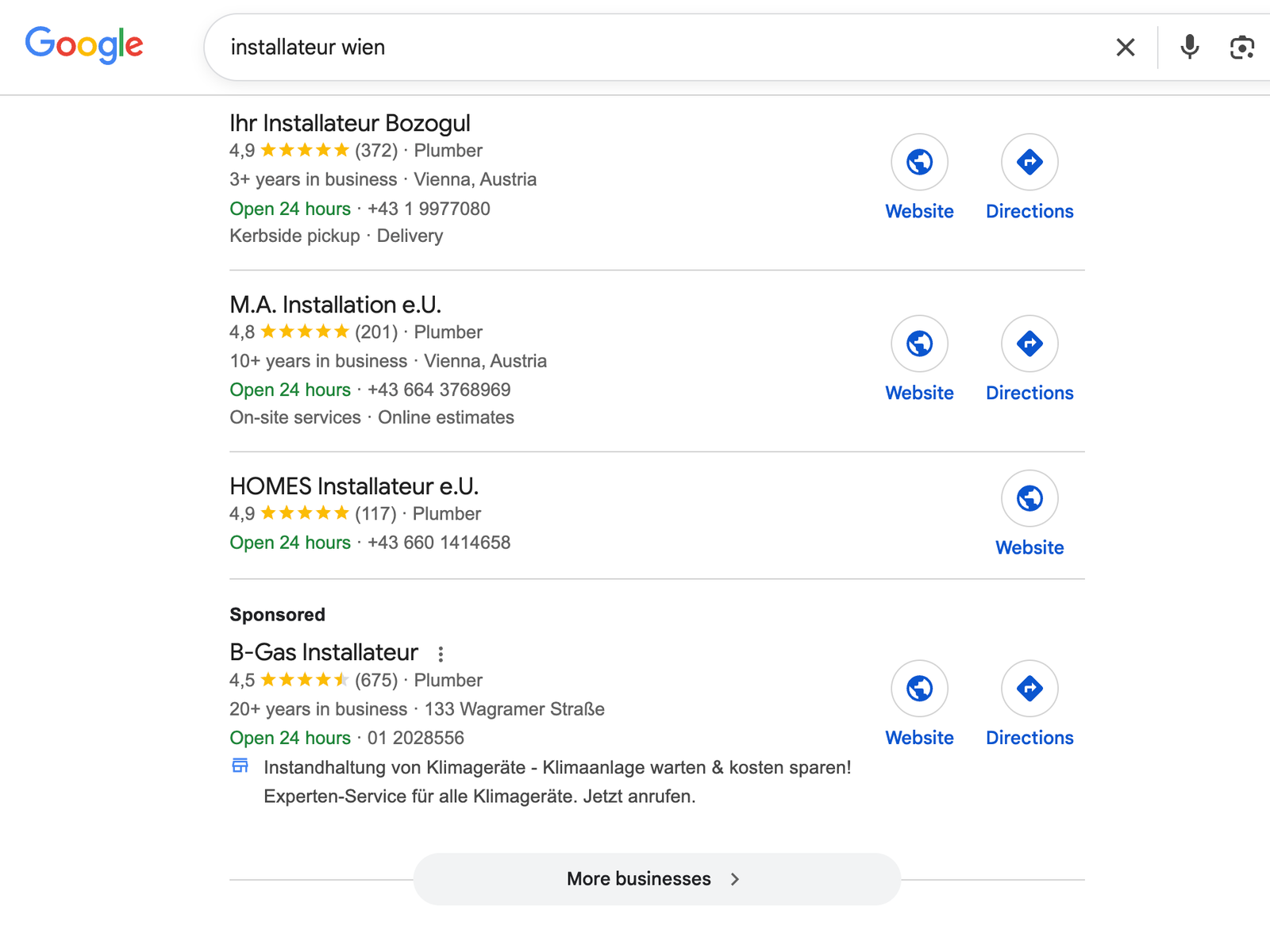Get directions to M.A. Installation e.U.
This screenshot has height=952, width=1270.
[1029, 344]
